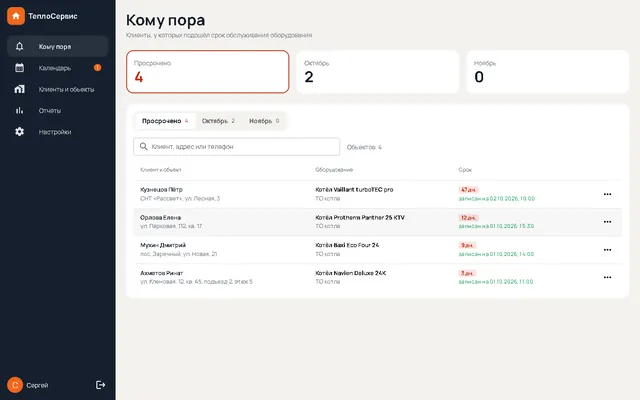Click the user name Сергей
The height and width of the screenshot is (400, 640).
[x=37, y=385]
